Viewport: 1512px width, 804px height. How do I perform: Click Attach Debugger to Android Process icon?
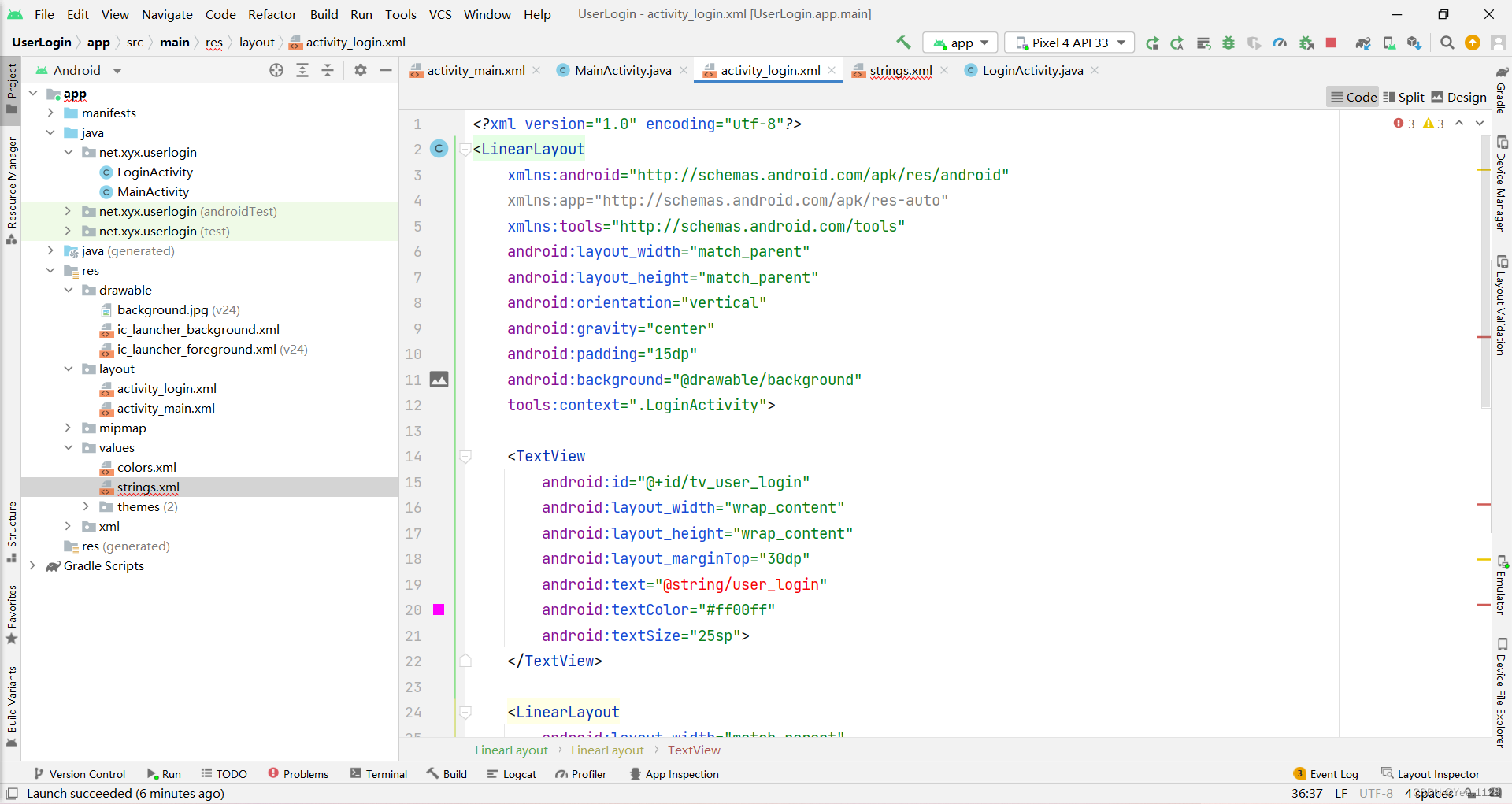click(1306, 43)
